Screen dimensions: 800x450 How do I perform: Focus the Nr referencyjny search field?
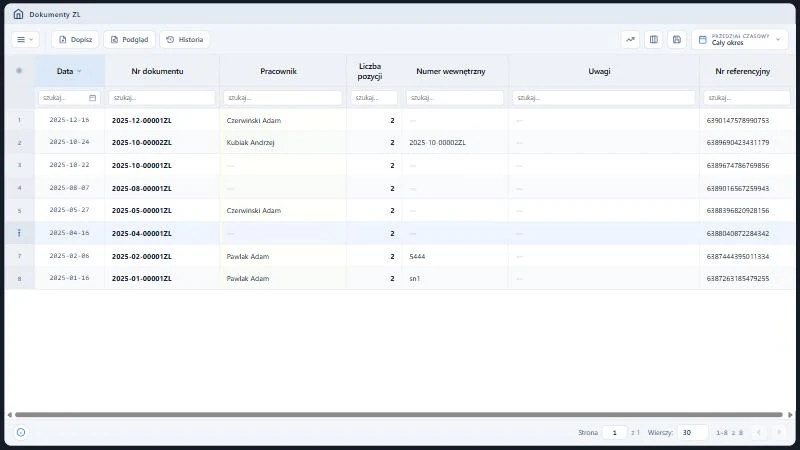point(747,97)
